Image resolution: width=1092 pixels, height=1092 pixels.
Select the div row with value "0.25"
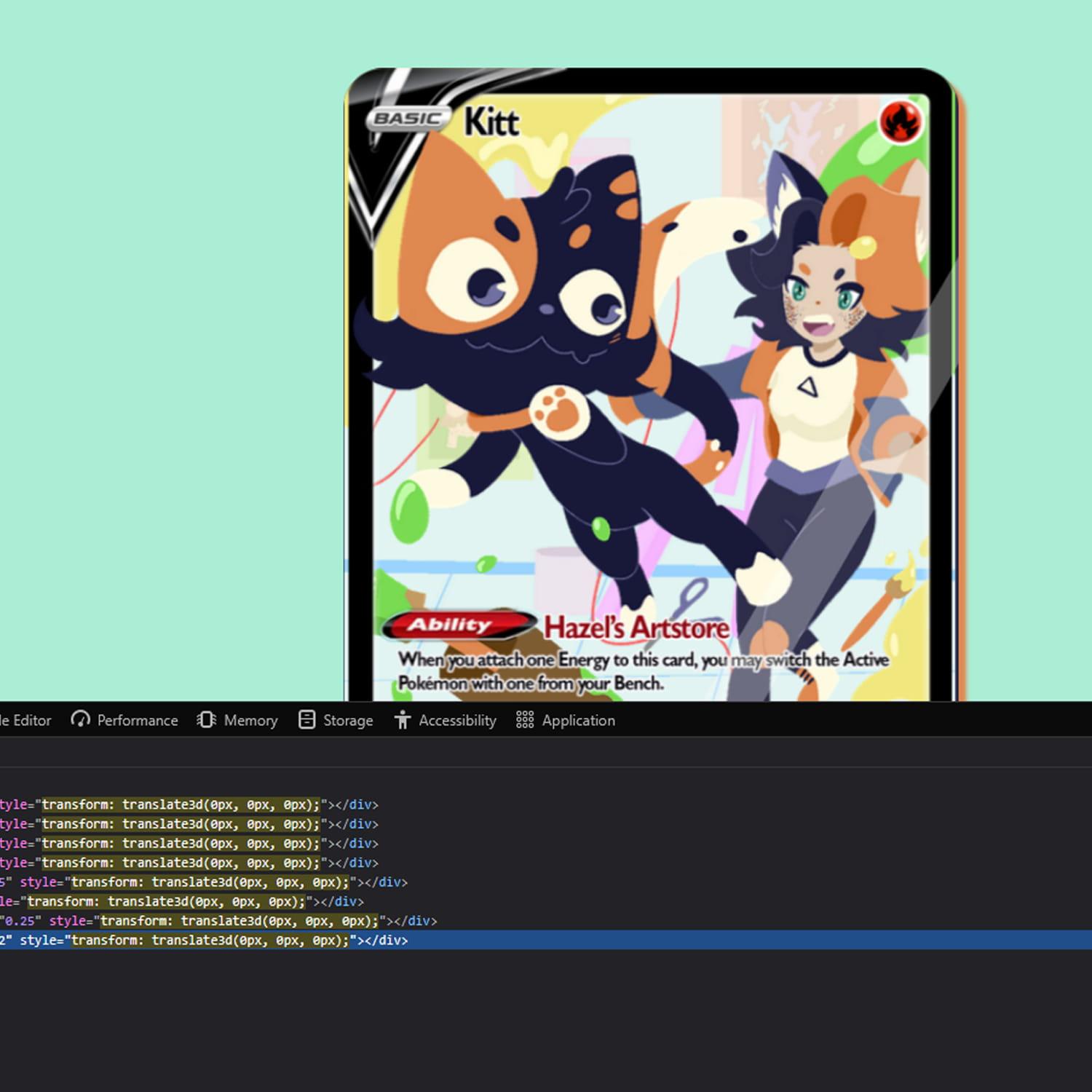coord(546,921)
